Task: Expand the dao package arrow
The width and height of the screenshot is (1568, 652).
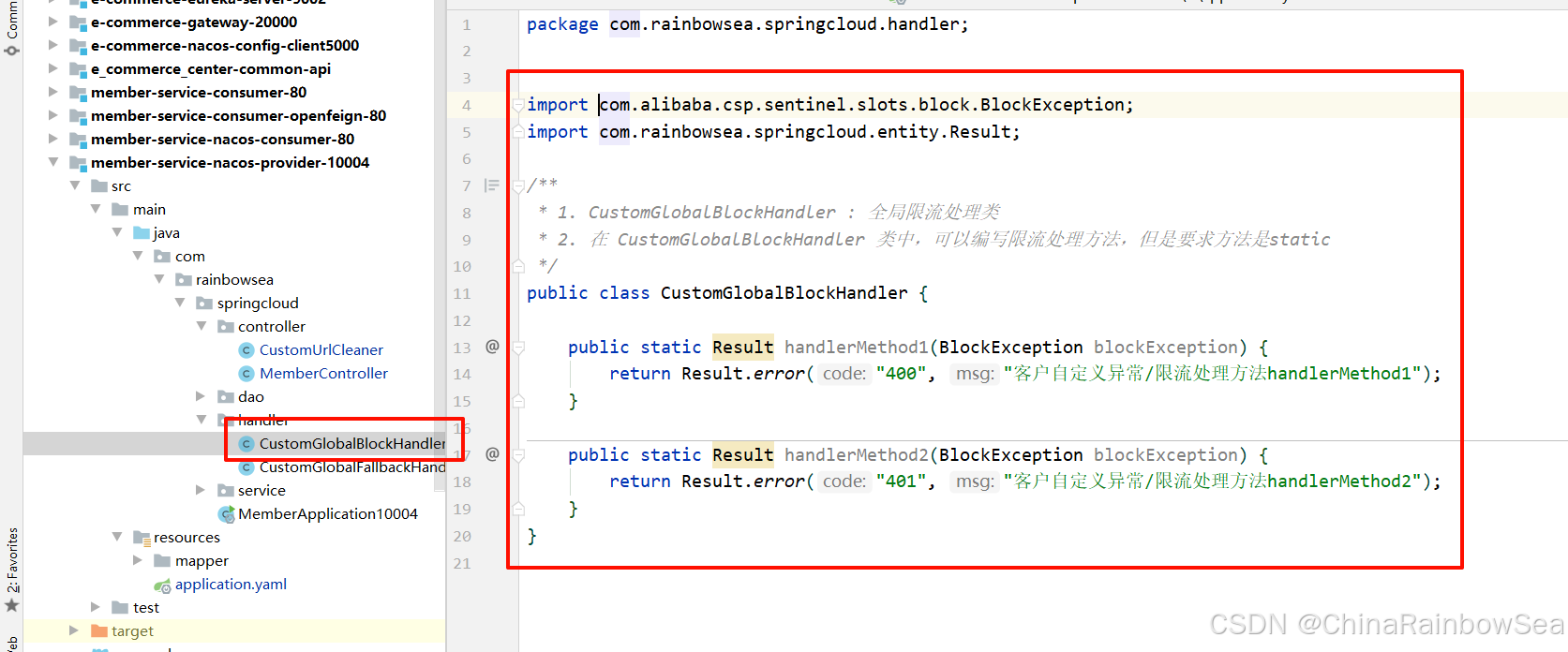Action: (x=201, y=396)
